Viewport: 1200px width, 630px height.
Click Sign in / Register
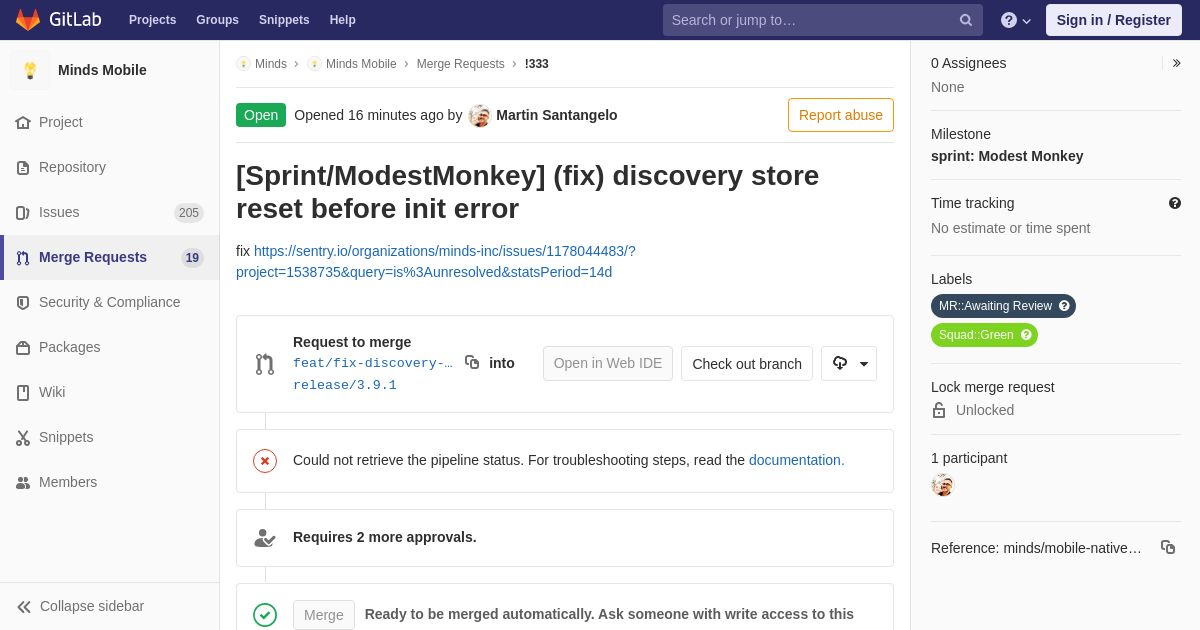(1113, 20)
